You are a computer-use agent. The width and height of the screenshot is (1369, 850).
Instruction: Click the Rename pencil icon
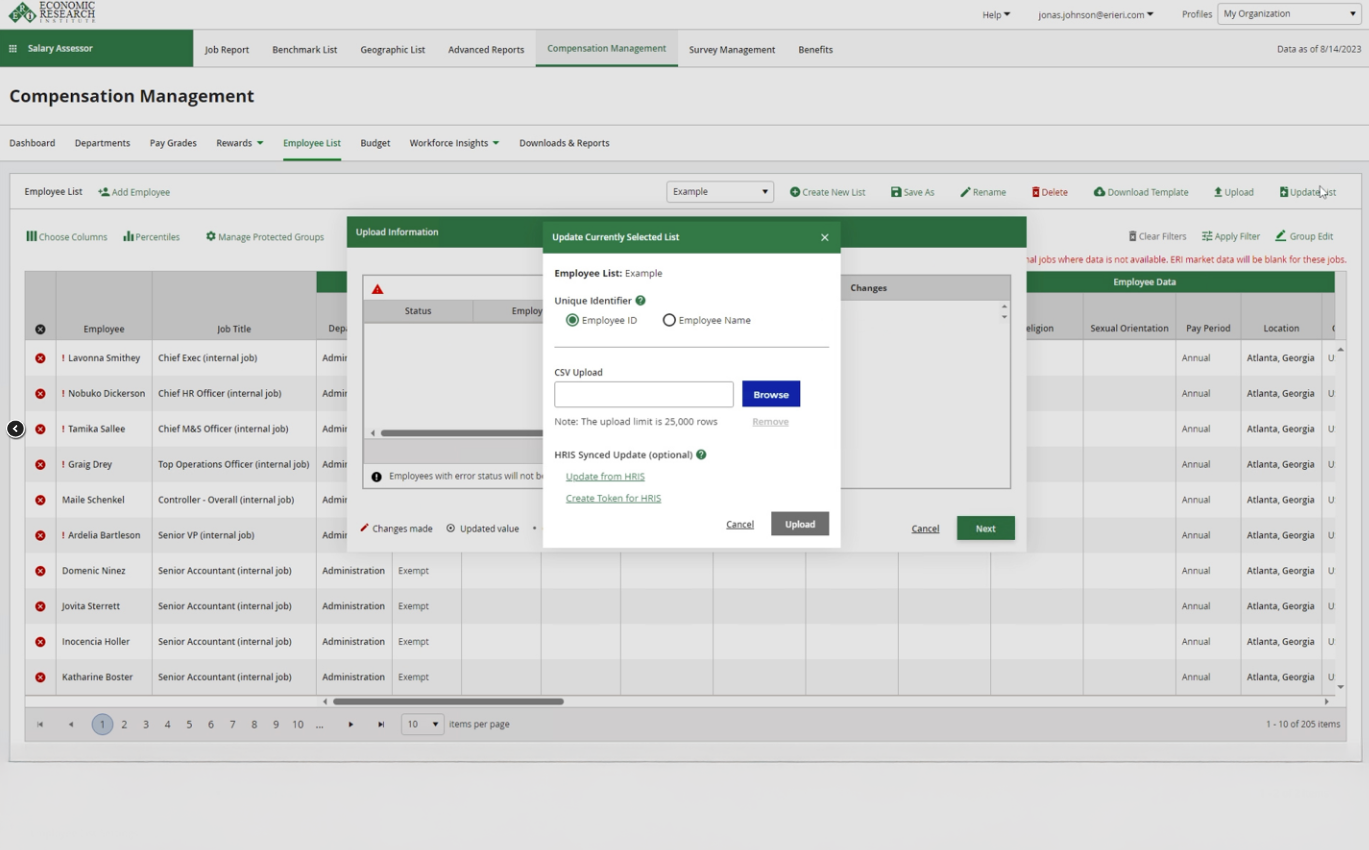[965, 192]
